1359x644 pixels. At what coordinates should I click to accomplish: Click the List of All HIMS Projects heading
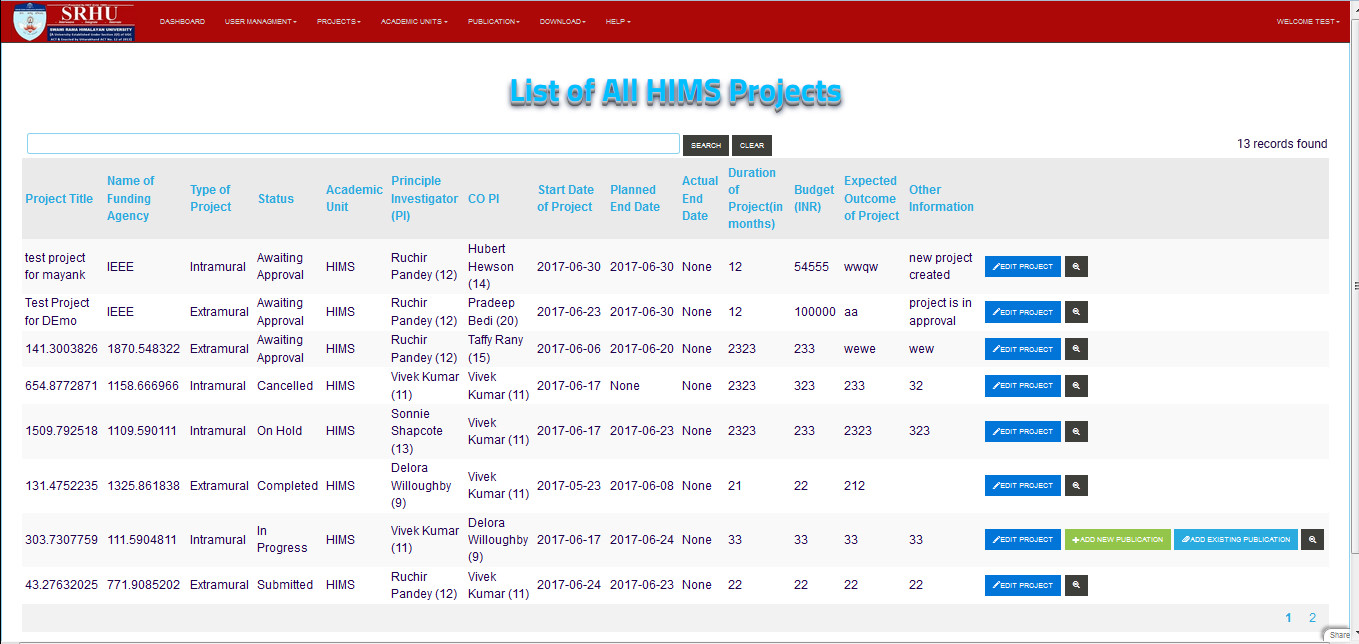tap(676, 92)
